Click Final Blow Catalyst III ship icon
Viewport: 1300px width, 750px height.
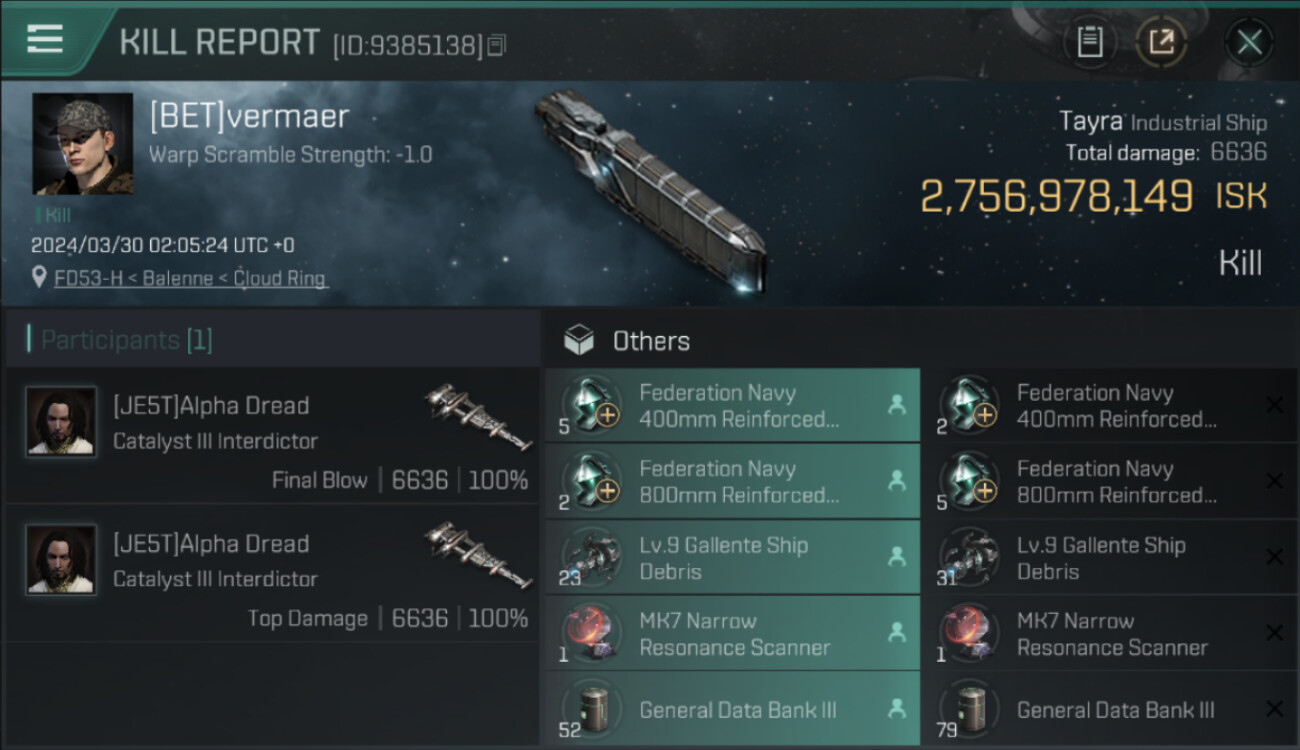[x=478, y=416]
